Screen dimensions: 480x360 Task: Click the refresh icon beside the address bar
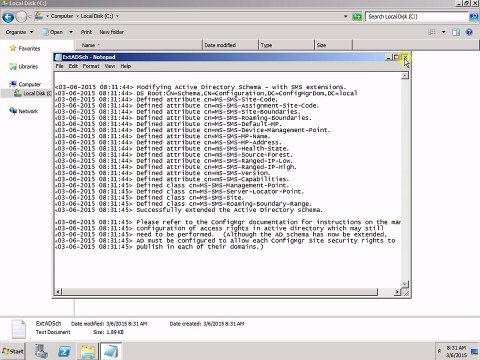tap(357, 16)
